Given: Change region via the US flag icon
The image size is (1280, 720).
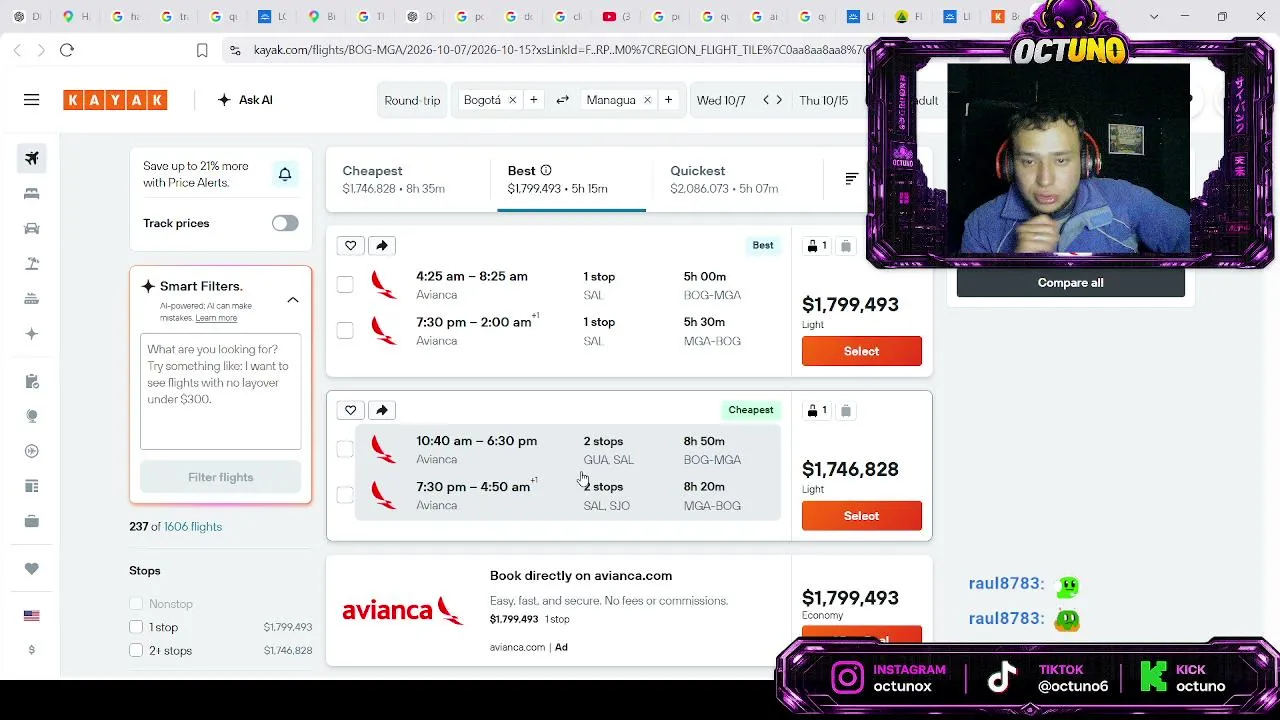Looking at the screenshot, I should coord(32,616).
